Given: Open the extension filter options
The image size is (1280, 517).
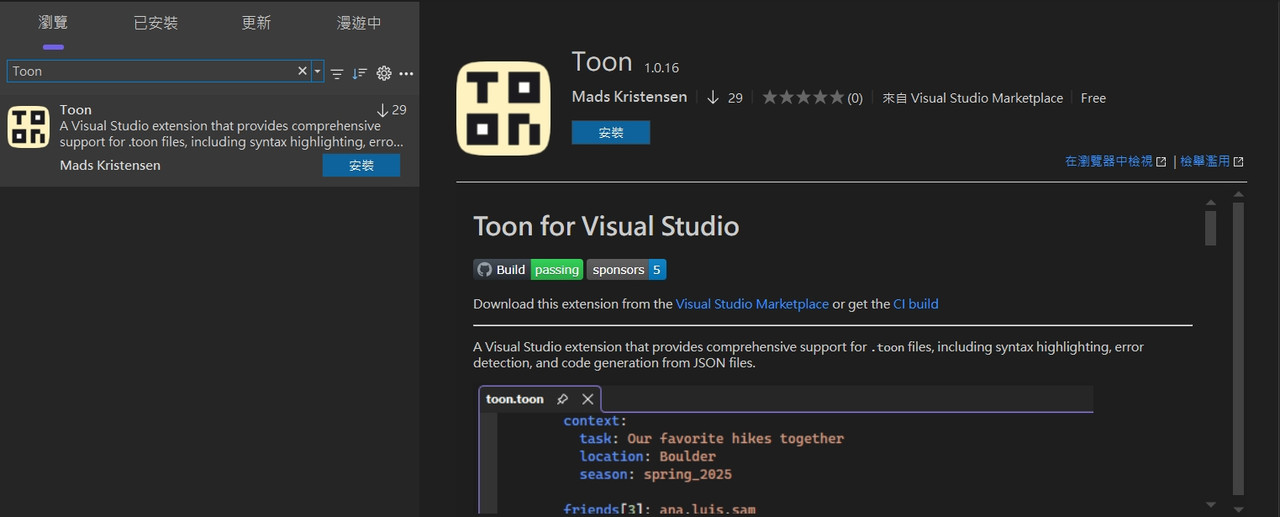Looking at the screenshot, I should click(x=337, y=73).
